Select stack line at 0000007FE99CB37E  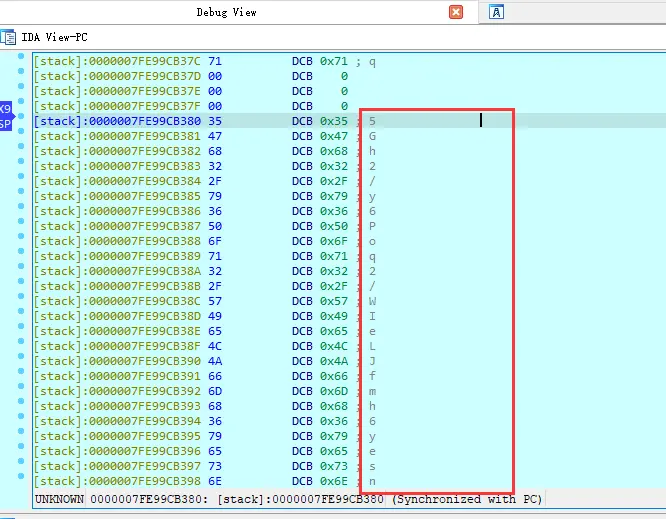[117, 91]
